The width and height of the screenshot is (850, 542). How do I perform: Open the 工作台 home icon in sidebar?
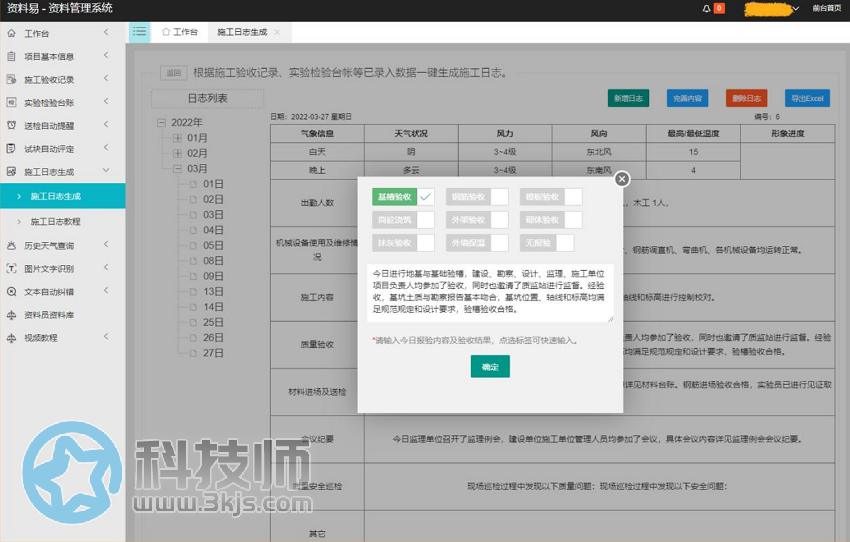(x=11, y=33)
